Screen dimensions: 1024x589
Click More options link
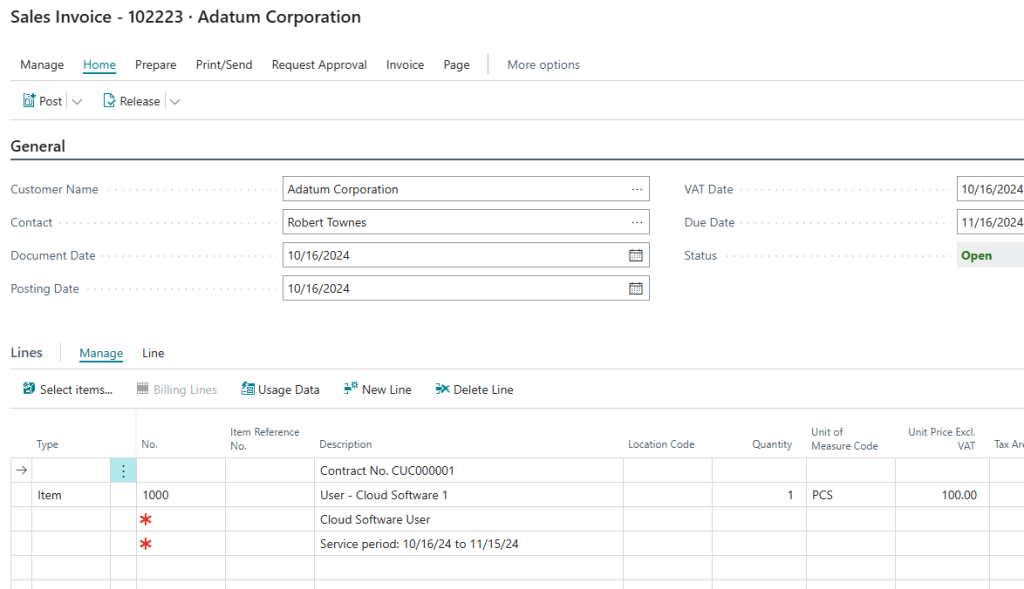tap(543, 65)
